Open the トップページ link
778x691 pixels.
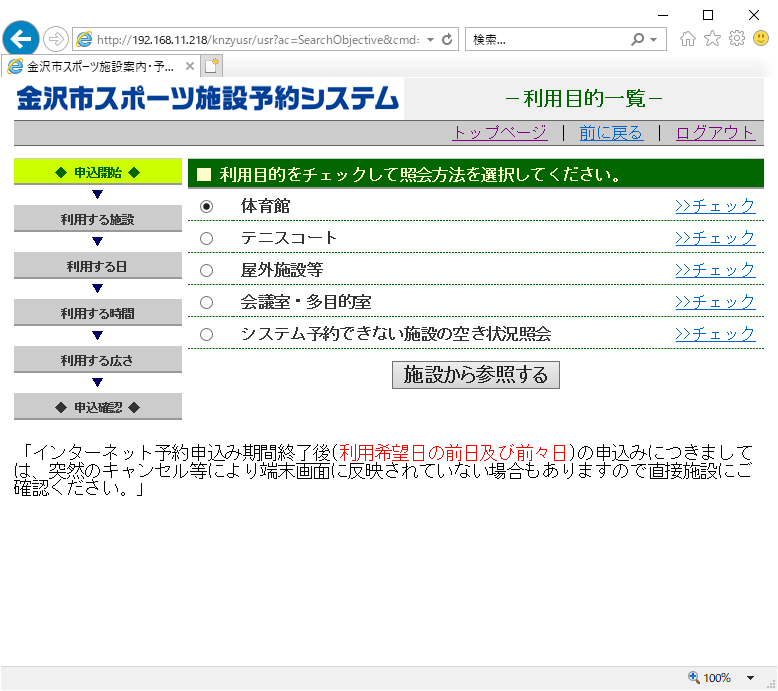tap(500, 133)
